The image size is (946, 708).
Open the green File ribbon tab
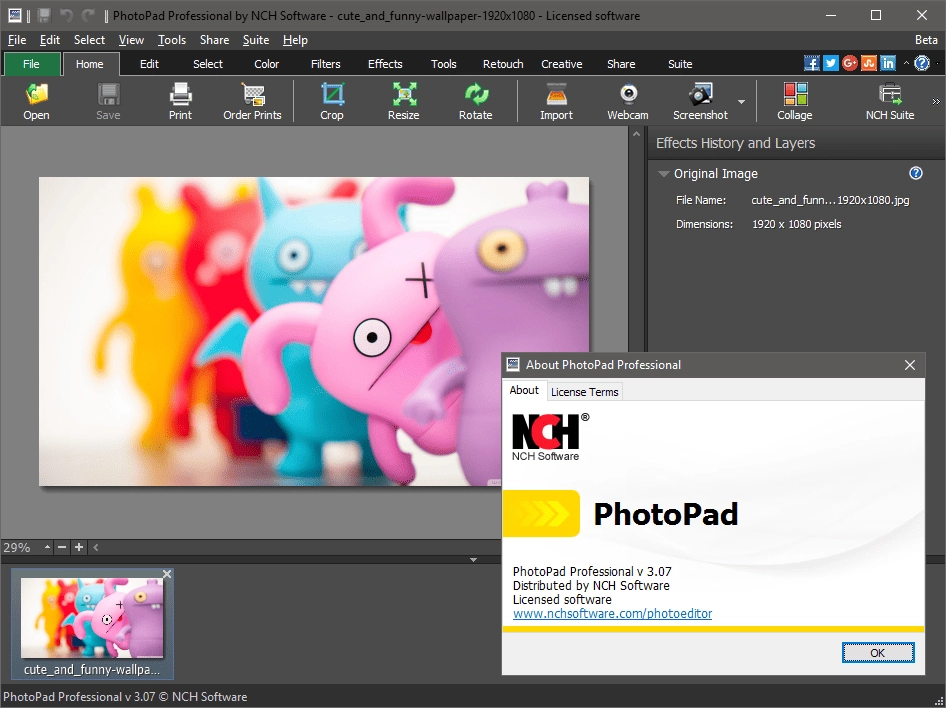pos(31,64)
